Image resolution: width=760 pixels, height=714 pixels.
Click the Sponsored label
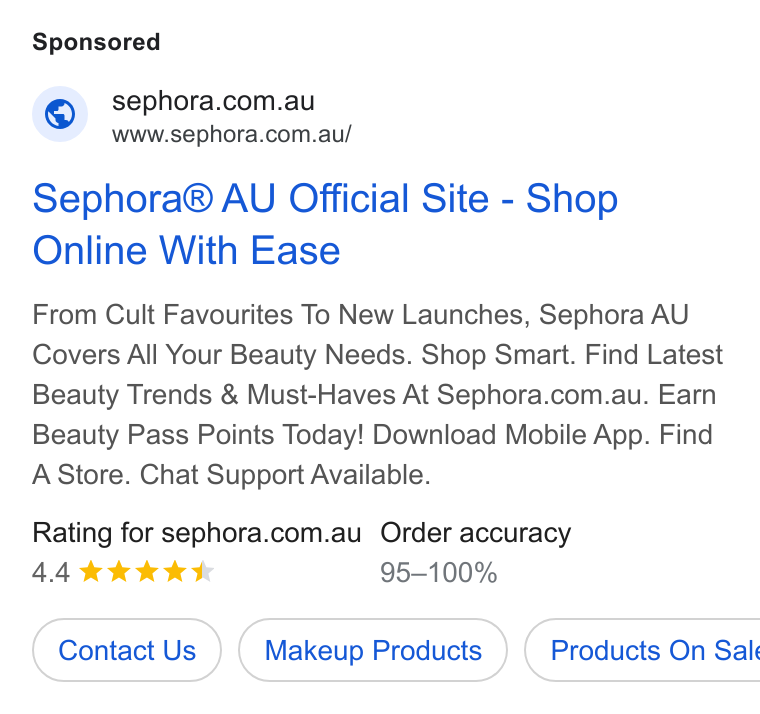click(x=96, y=42)
